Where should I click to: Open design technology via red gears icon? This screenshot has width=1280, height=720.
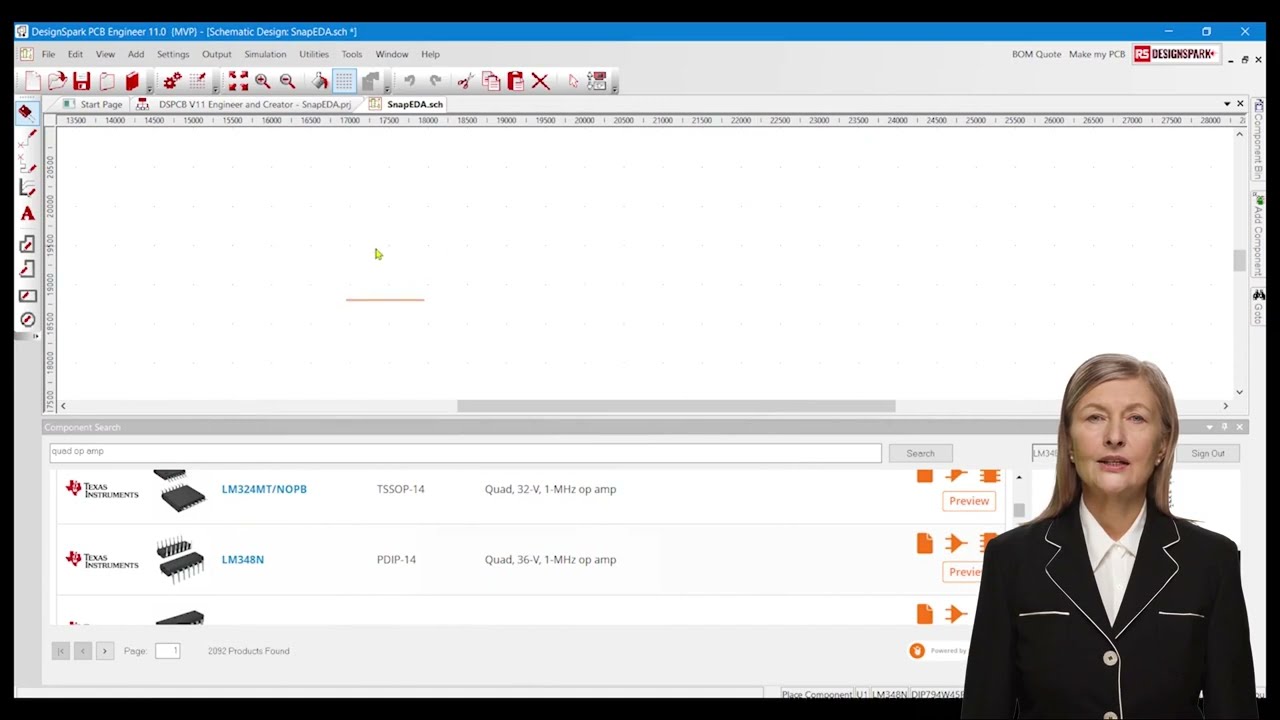point(172,81)
